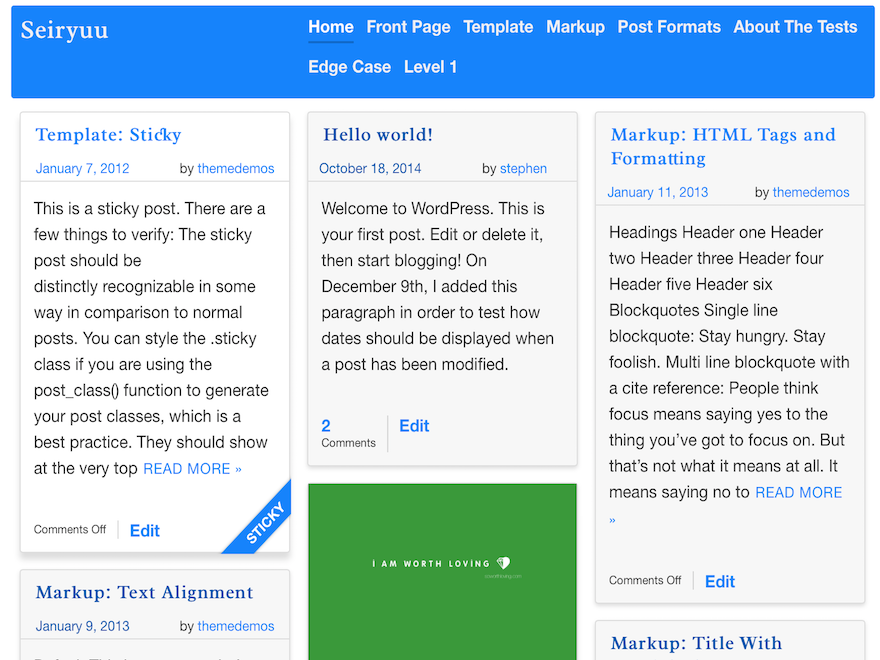Open the Edge Case menu item
Screen dimensions: 880x660
[349, 67]
